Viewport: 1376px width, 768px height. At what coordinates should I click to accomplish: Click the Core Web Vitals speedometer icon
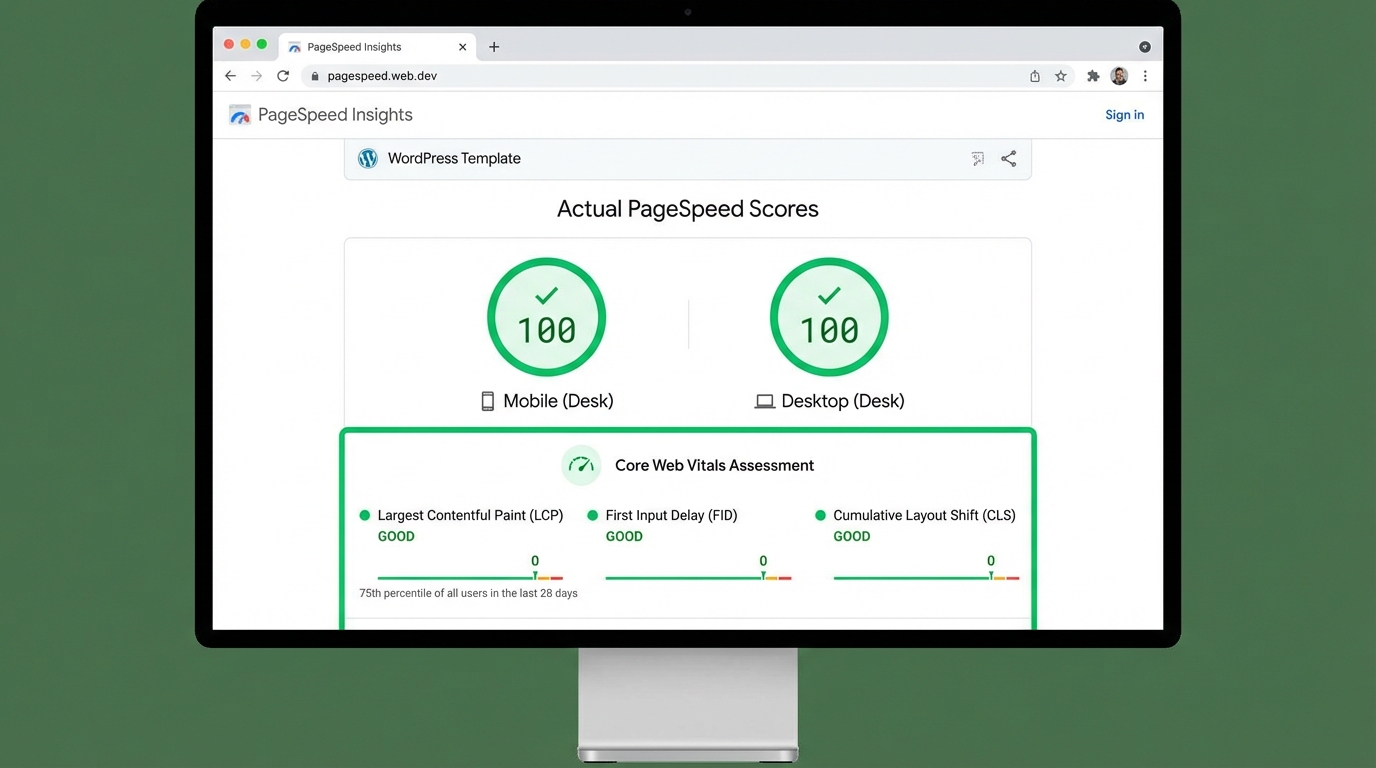coord(581,465)
